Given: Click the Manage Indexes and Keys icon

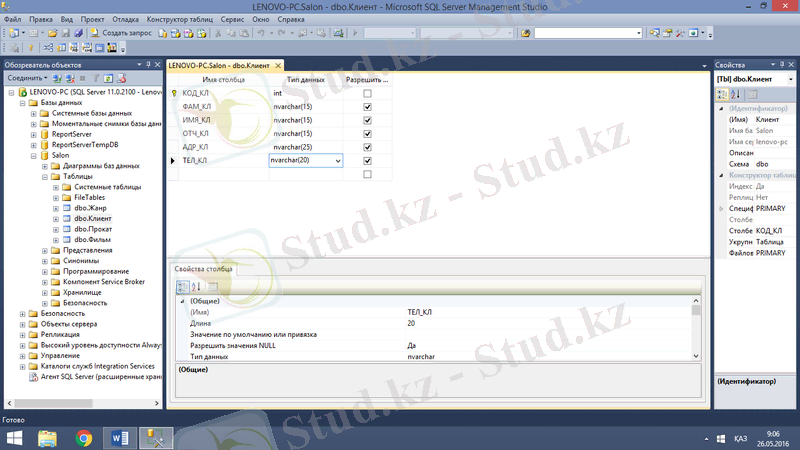Looking at the screenshot, I should click(x=61, y=48).
